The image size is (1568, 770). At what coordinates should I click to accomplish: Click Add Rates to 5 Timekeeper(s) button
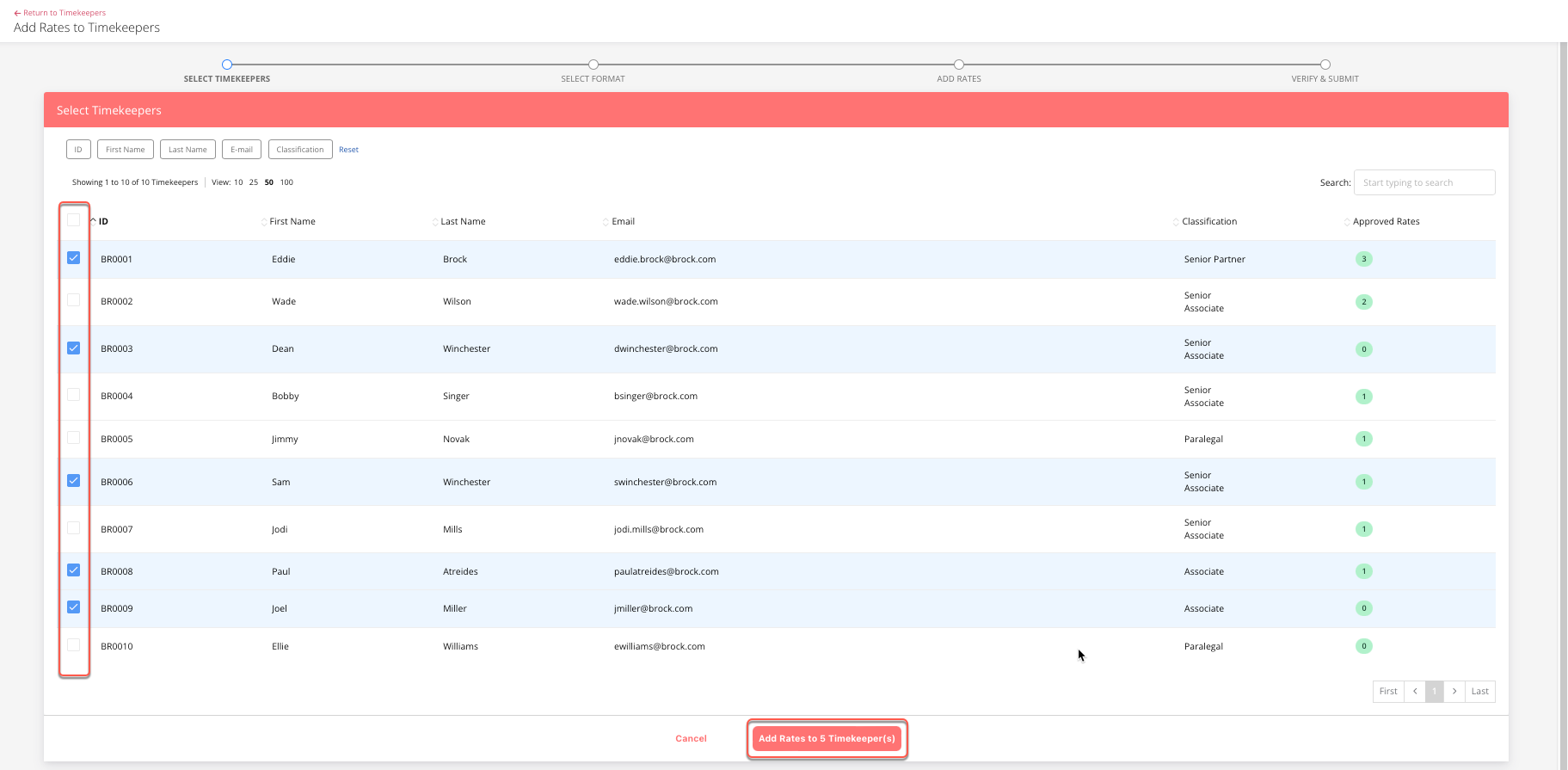827,739
